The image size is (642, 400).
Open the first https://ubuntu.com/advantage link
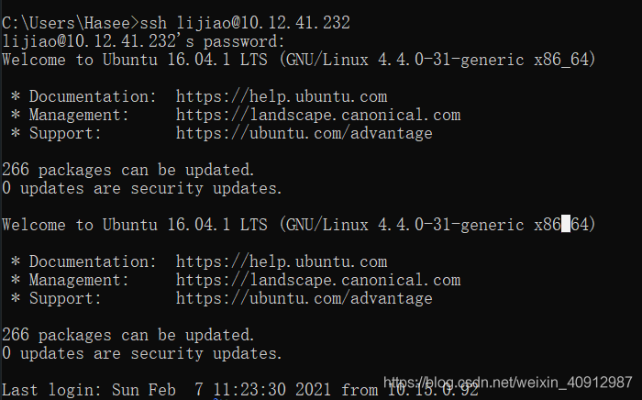(304, 133)
